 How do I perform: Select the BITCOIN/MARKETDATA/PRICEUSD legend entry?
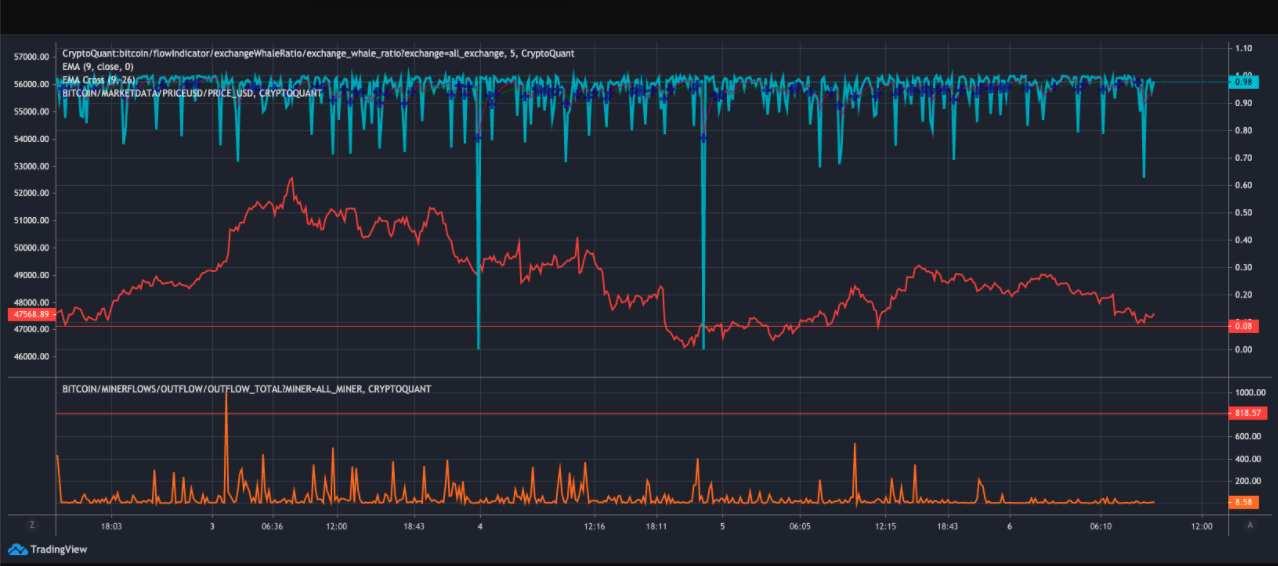tap(192, 92)
